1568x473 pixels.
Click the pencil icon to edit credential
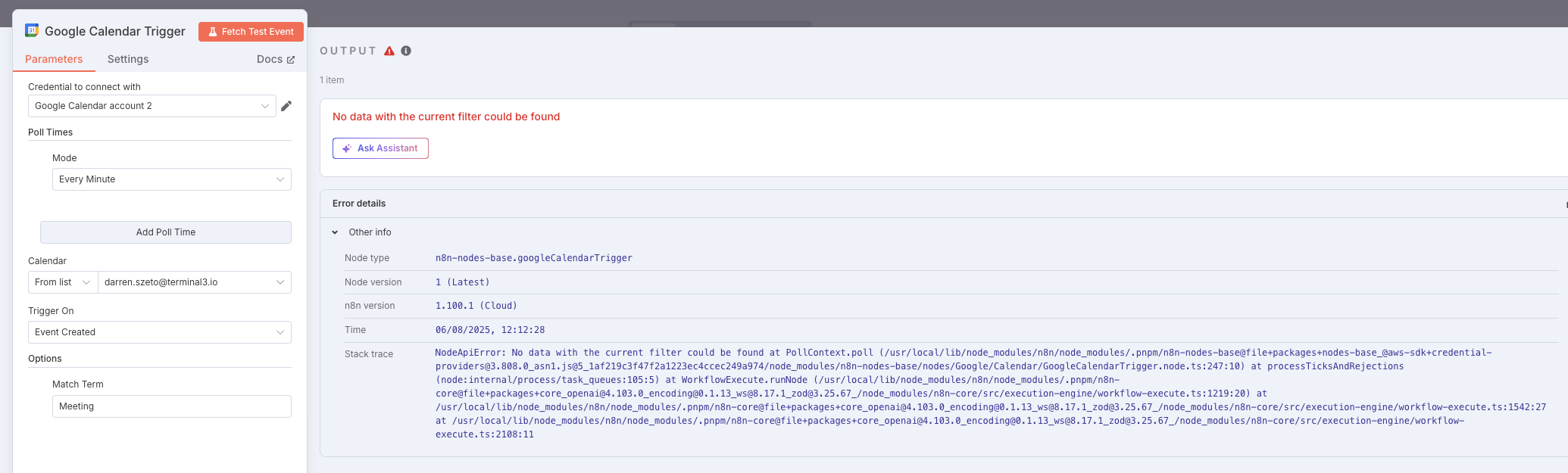286,106
